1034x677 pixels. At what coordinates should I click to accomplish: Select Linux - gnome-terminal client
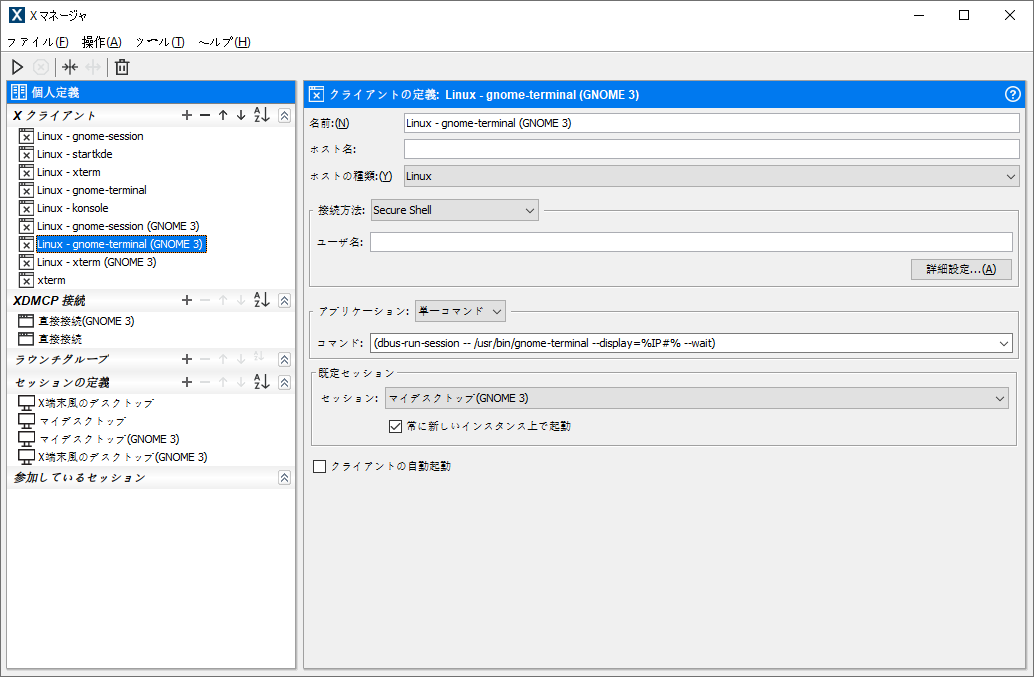(x=92, y=191)
